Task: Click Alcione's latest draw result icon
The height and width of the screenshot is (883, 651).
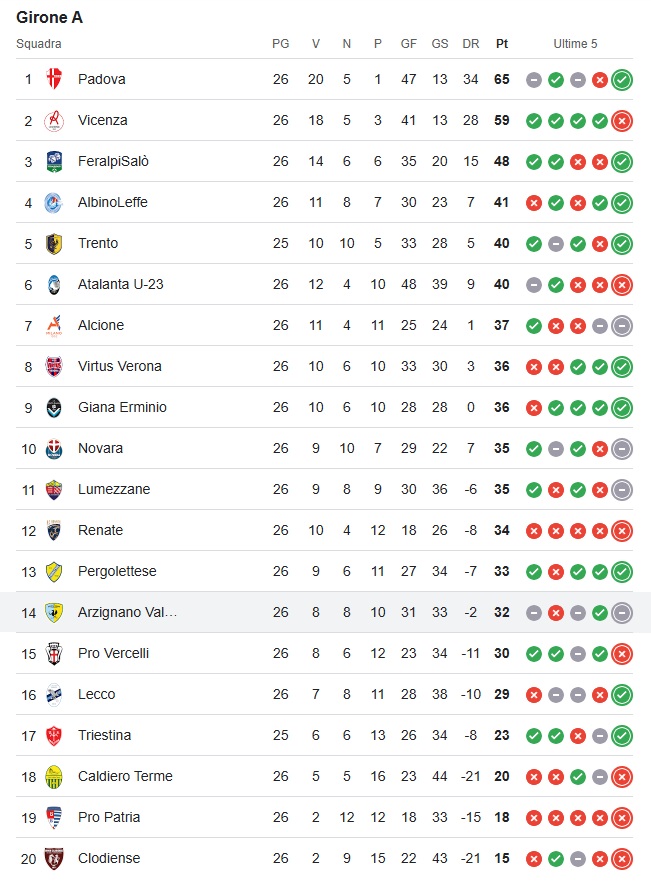Action: 622,326
